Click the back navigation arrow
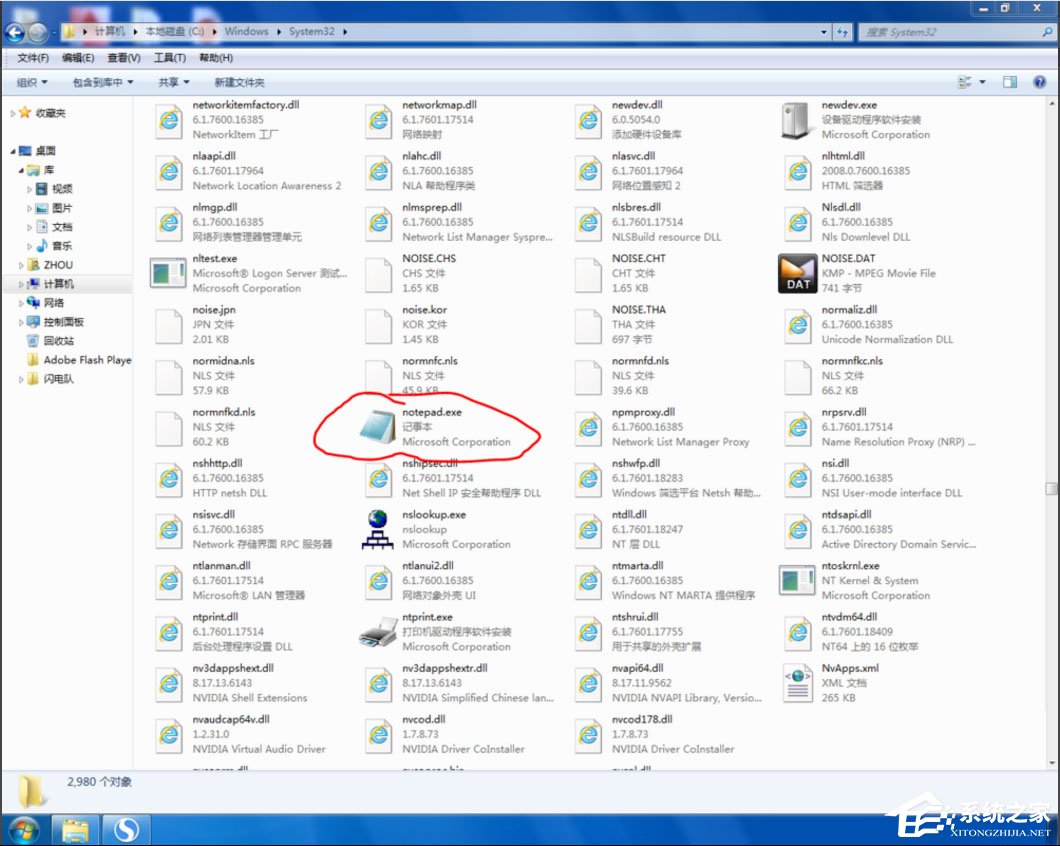1060x846 pixels. click(x=14, y=31)
